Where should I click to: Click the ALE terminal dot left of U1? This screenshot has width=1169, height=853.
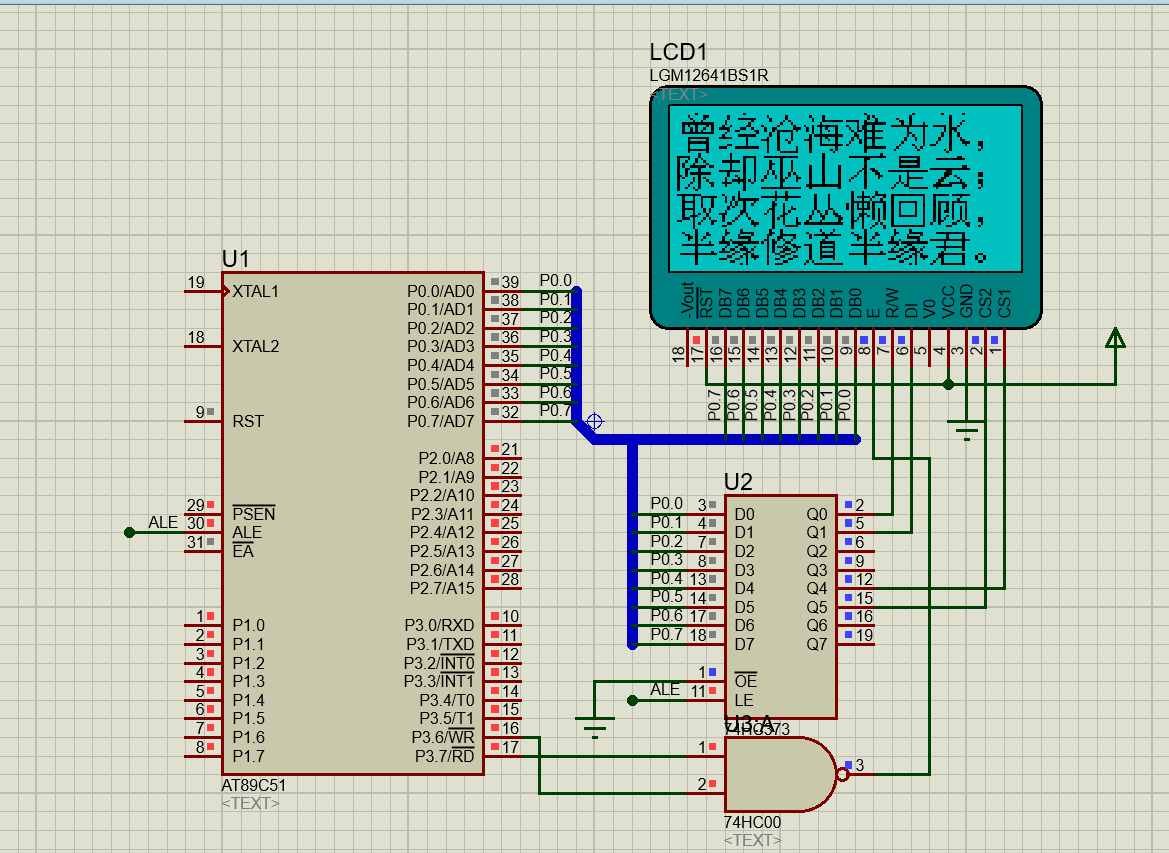pos(130,532)
